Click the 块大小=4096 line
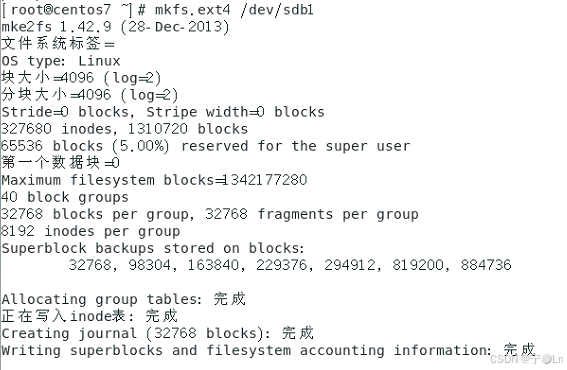 point(81,78)
